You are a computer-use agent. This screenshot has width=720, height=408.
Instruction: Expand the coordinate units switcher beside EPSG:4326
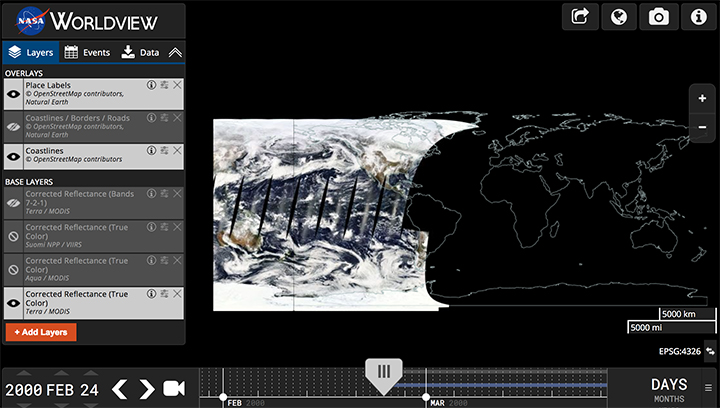pyautogui.click(x=710, y=351)
